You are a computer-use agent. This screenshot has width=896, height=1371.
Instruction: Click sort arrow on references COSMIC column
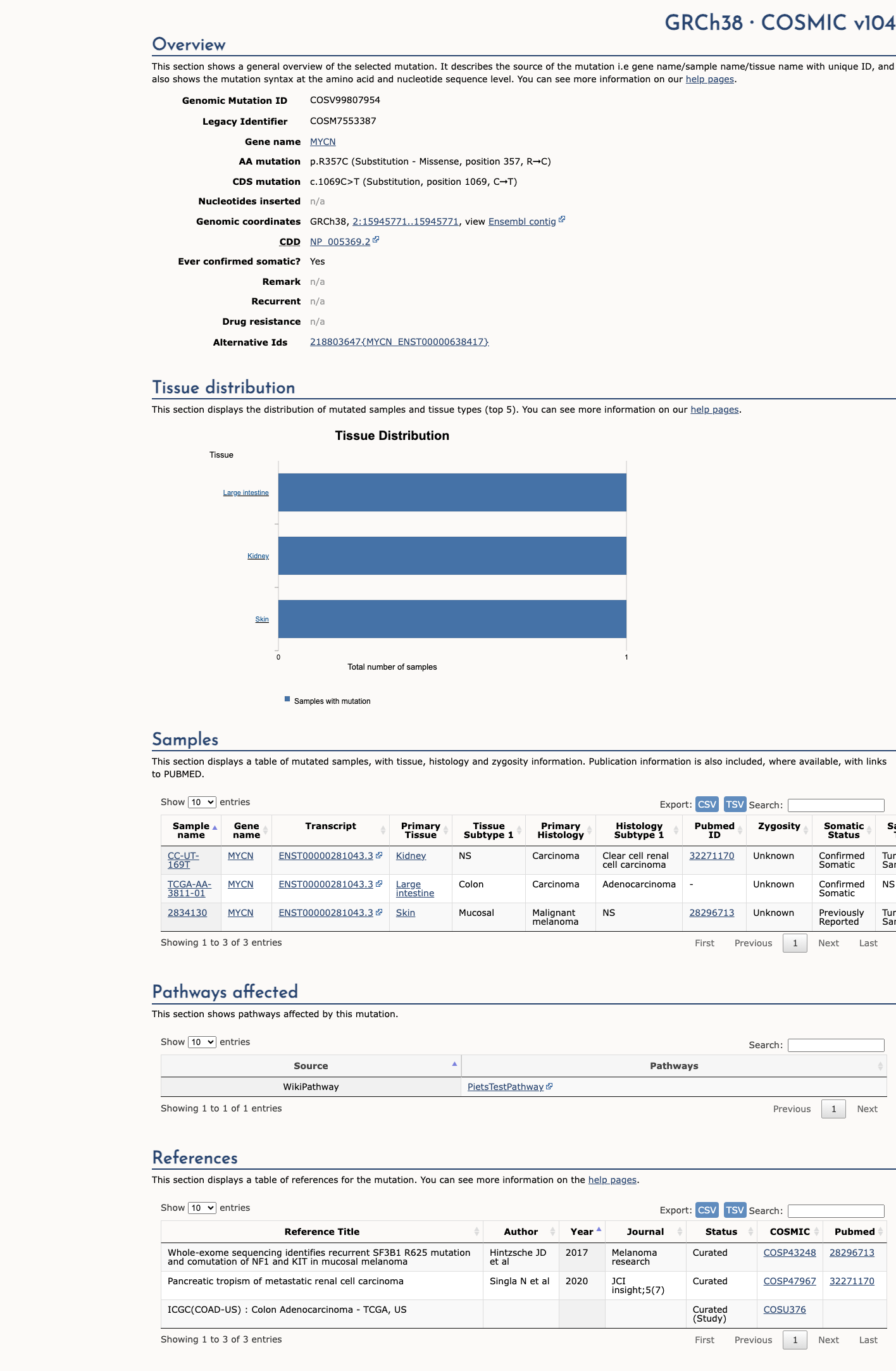point(816,1232)
